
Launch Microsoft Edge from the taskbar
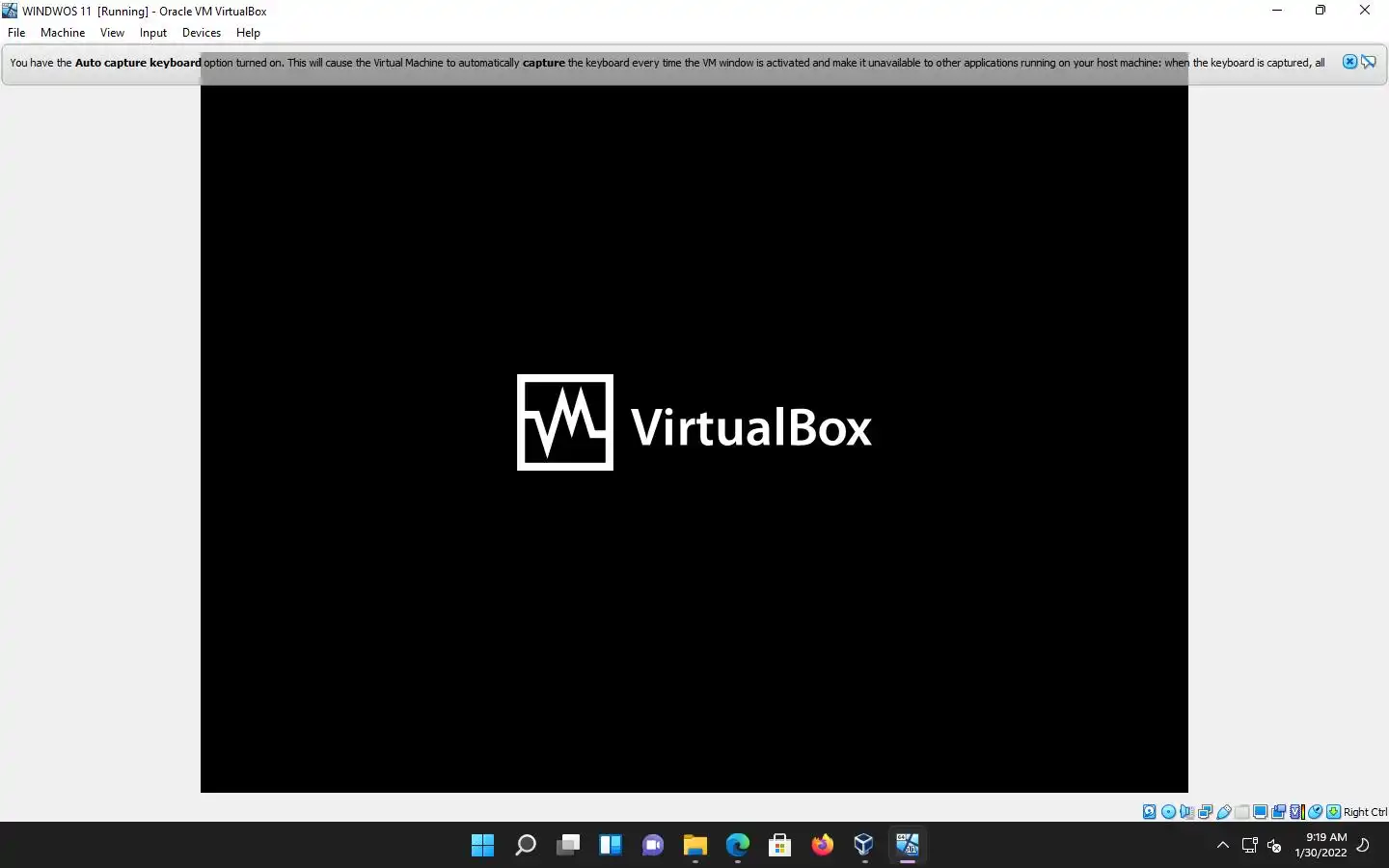point(737,846)
